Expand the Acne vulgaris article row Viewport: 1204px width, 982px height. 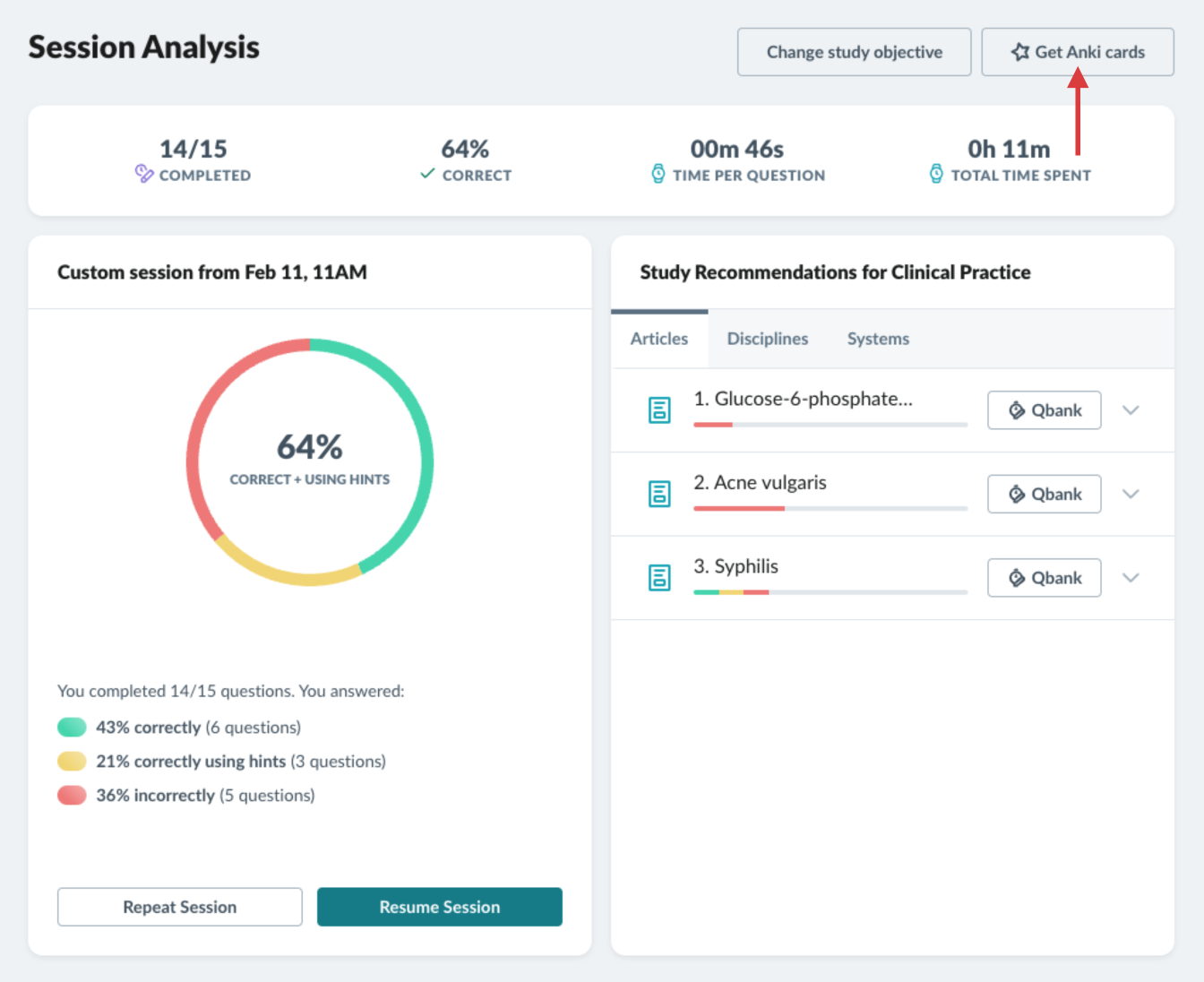[1131, 494]
